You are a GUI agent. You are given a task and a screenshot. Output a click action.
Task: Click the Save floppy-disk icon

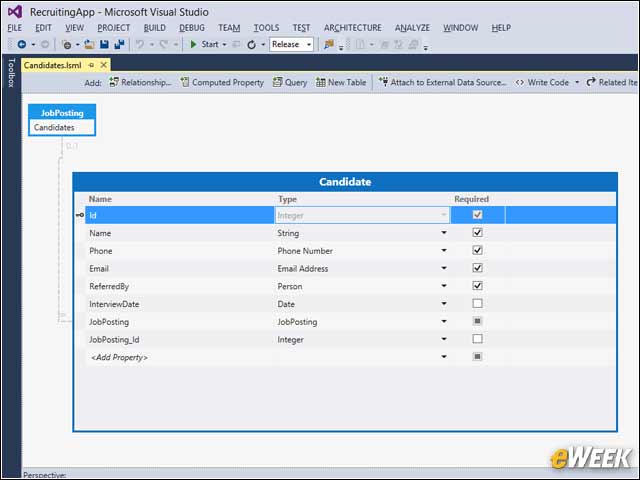[x=104, y=44]
